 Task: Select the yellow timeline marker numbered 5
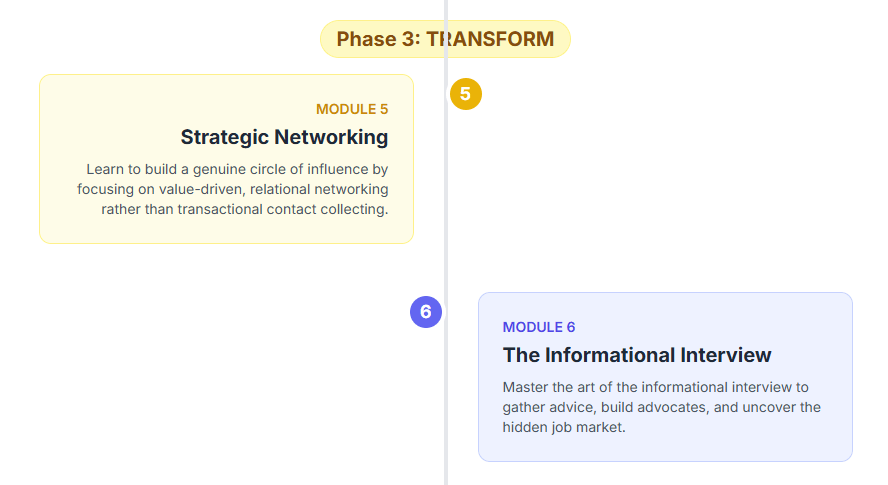coord(465,94)
